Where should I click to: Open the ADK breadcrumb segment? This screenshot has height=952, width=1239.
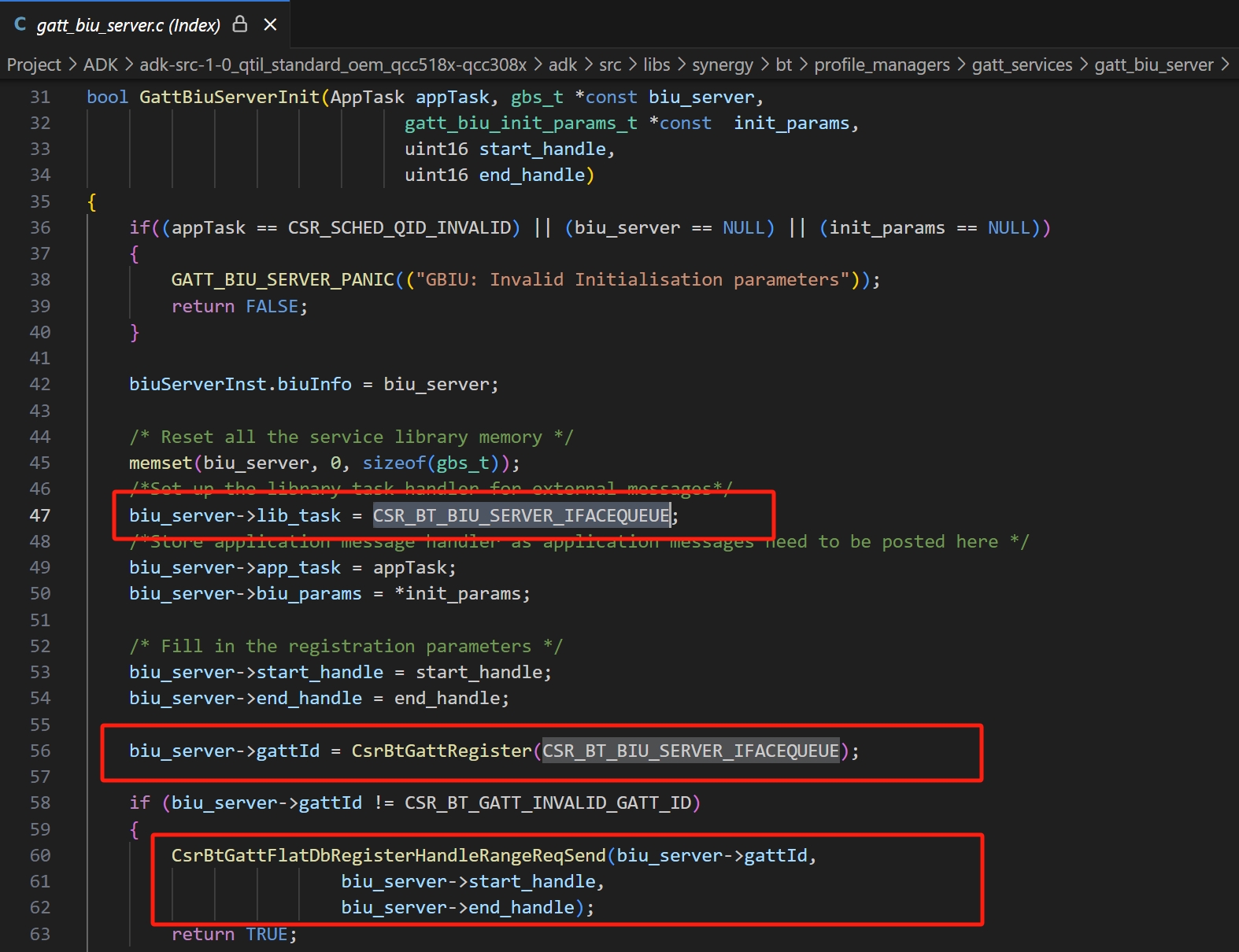(101, 65)
